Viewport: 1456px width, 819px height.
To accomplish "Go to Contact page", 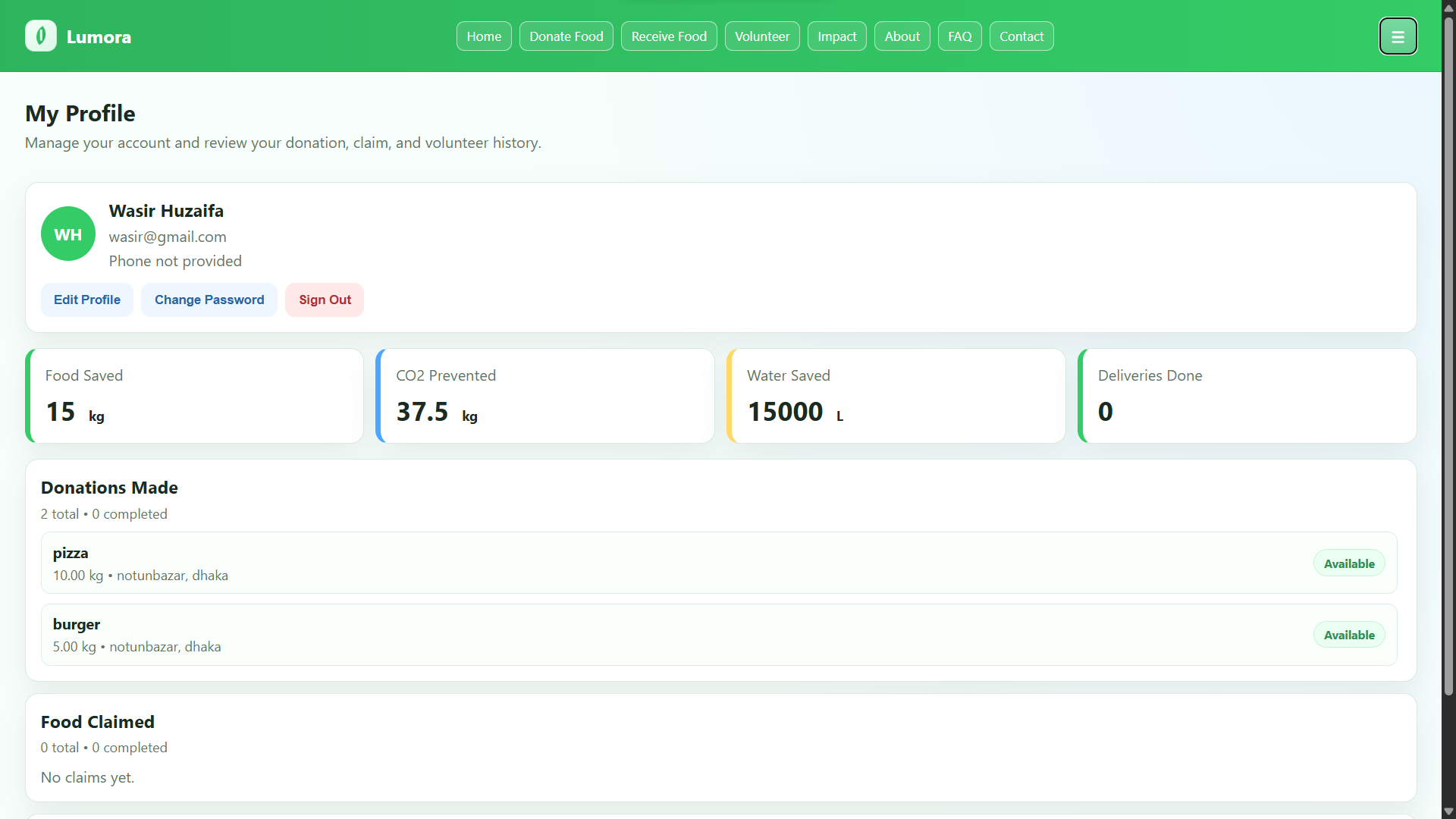I will click(x=1021, y=36).
